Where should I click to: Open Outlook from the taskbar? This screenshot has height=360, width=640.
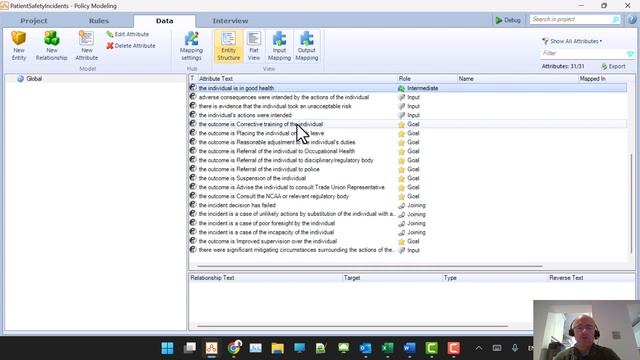[x=365, y=348]
